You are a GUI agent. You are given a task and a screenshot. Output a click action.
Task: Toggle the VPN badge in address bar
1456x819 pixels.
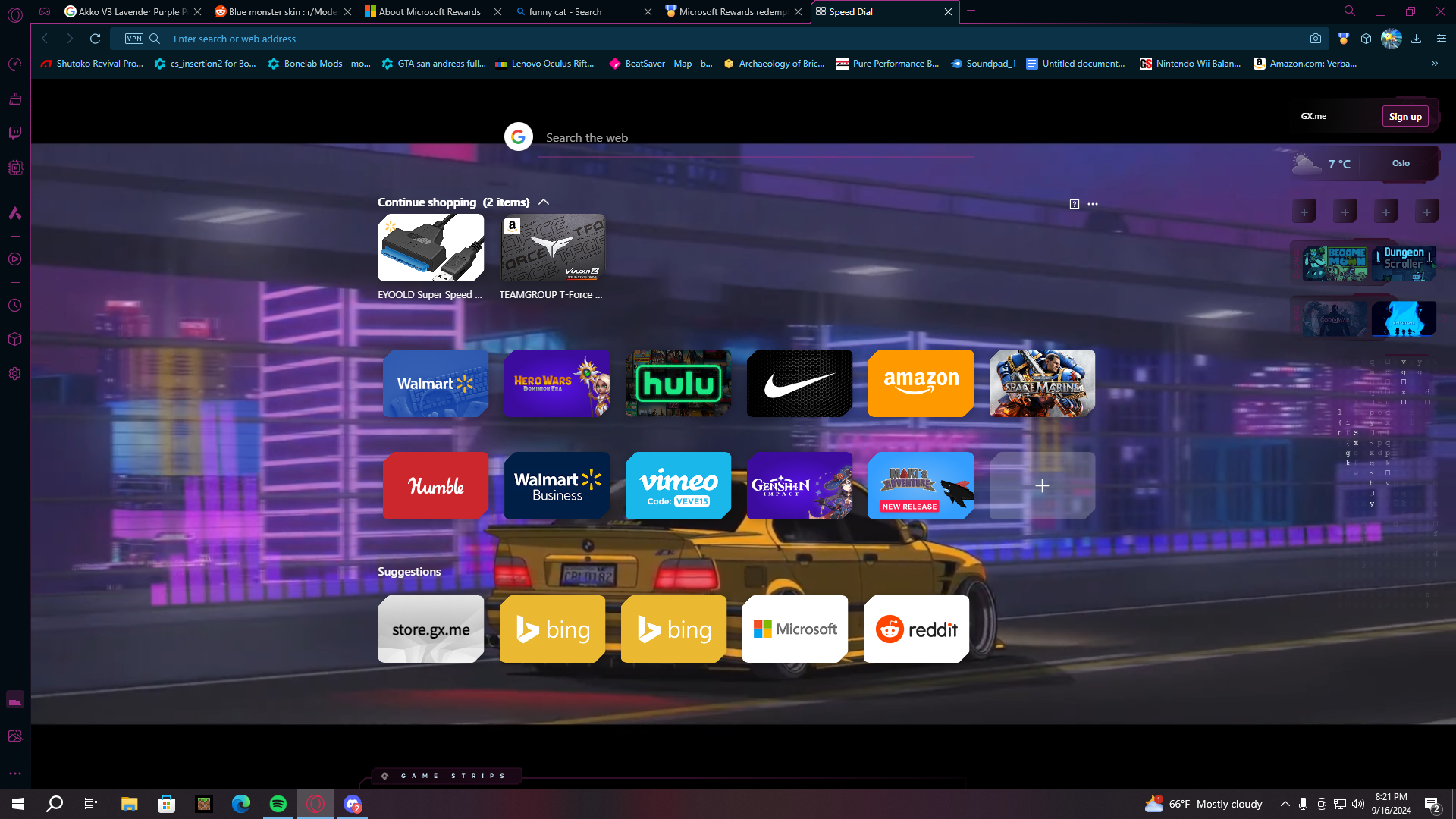(134, 39)
